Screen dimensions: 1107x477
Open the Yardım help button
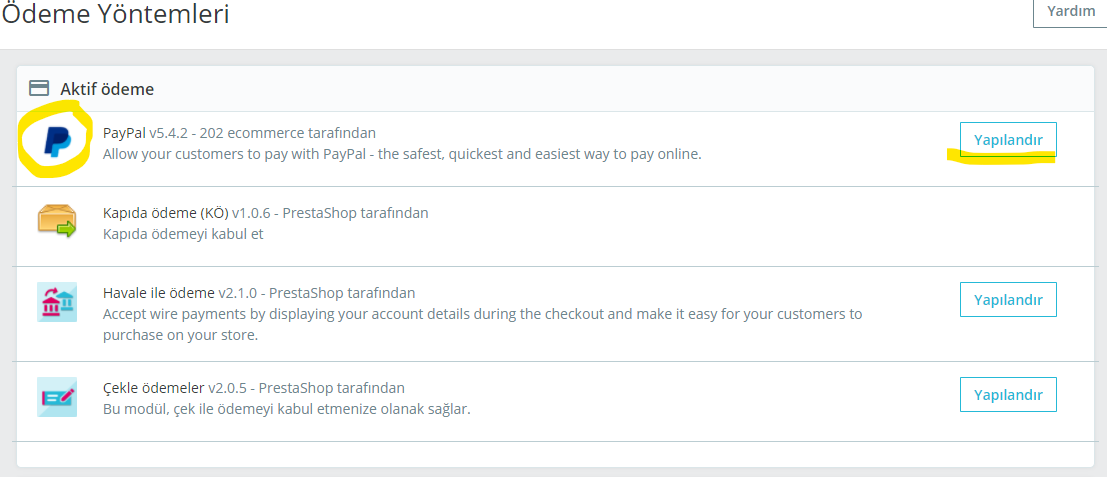(x=1070, y=11)
